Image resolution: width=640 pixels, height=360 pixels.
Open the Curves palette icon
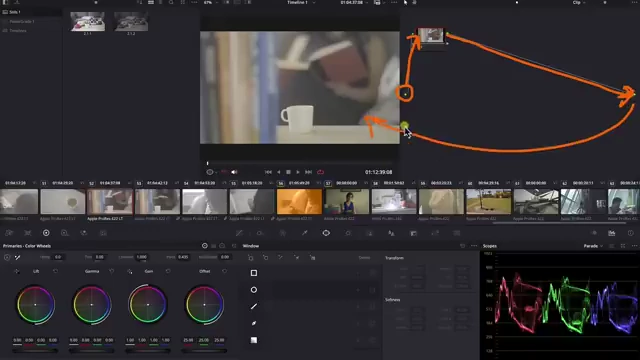click(x=240, y=233)
